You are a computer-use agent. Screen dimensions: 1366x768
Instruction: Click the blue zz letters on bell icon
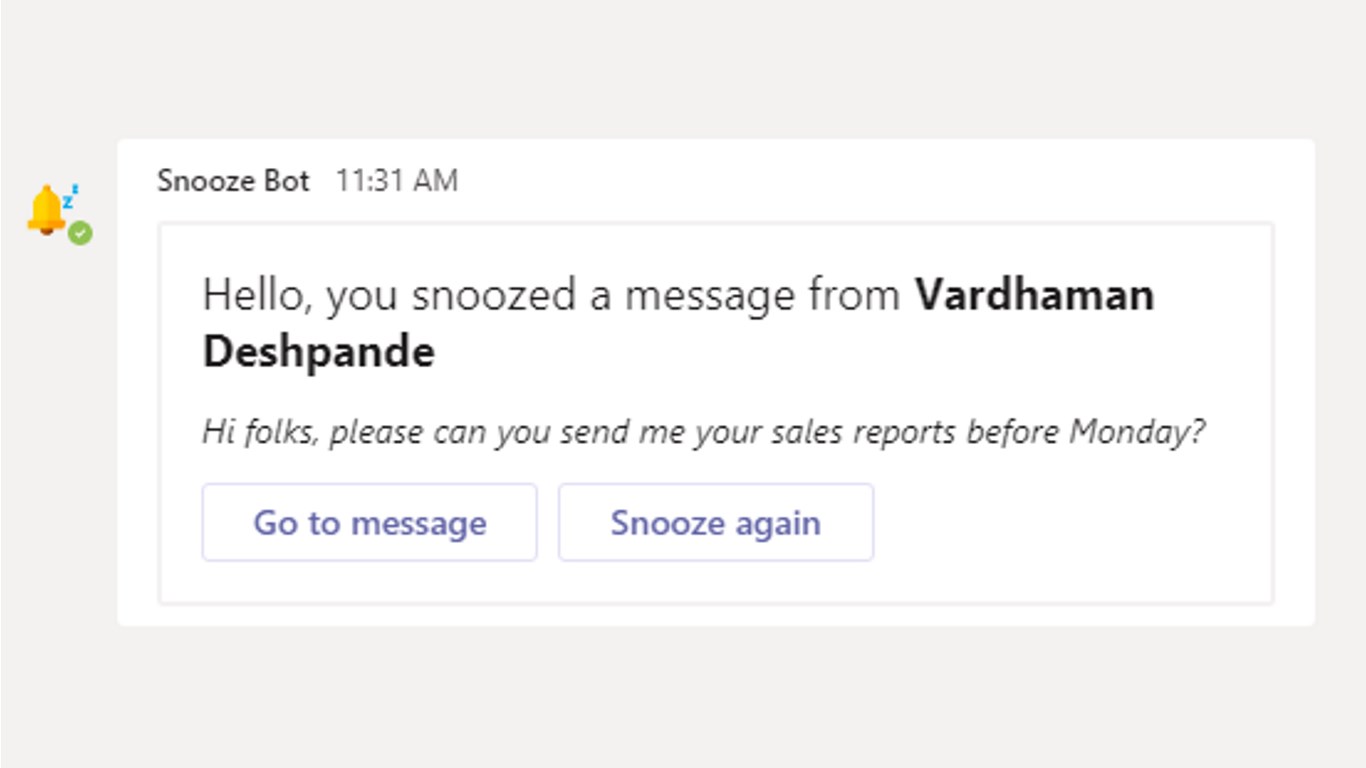(70, 196)
